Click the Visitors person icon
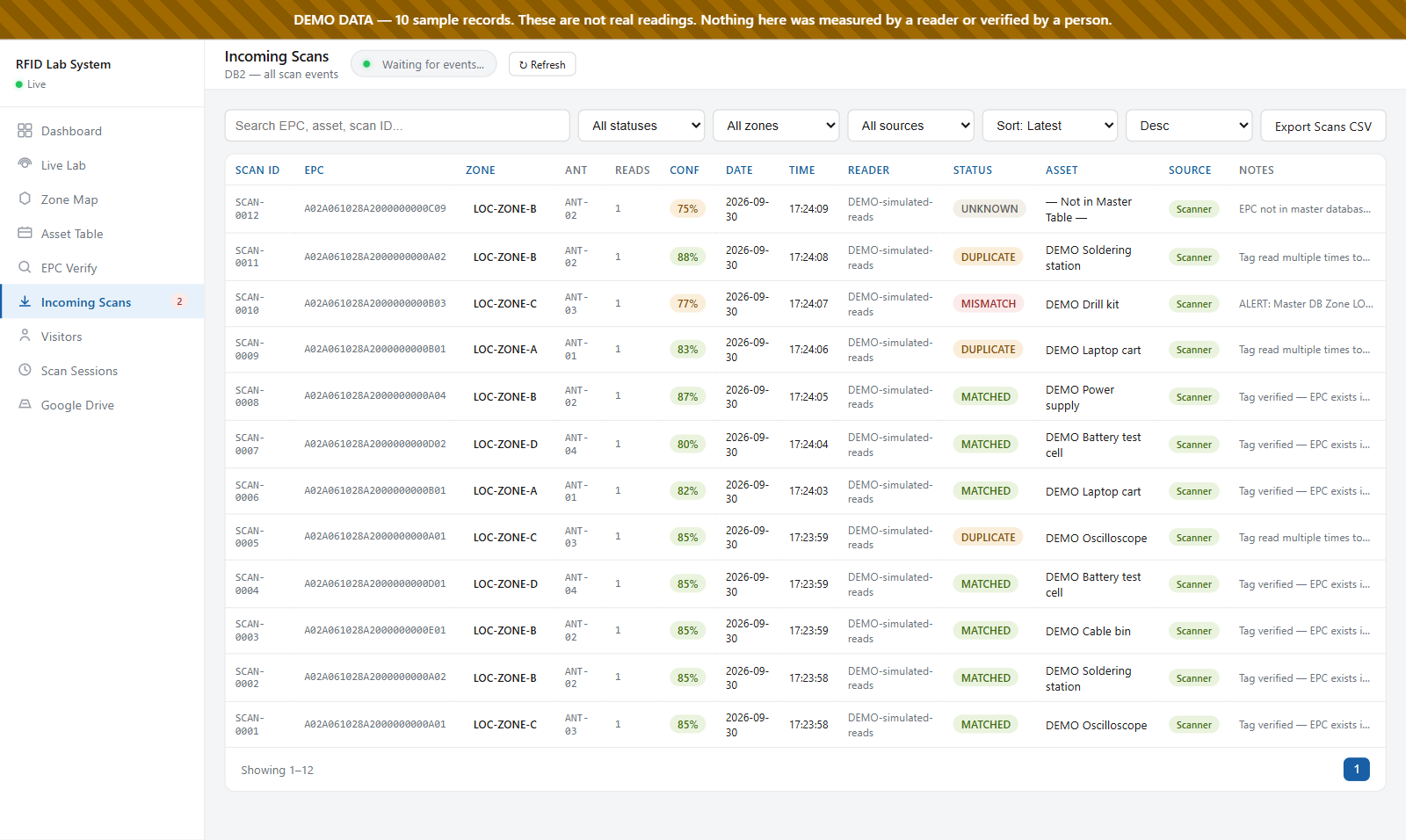1406x840 pixels. 25,336
